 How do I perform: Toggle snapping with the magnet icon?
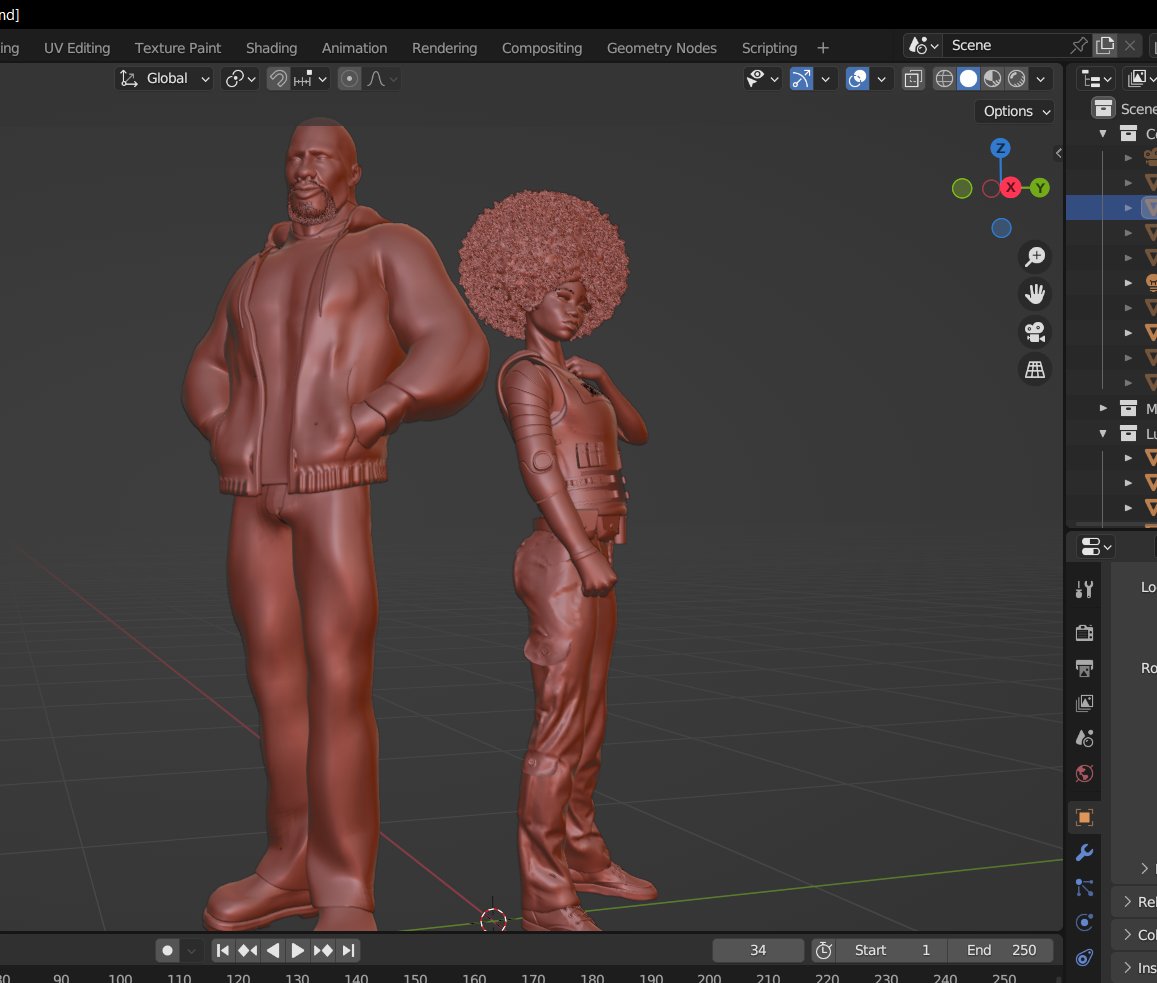278,79
